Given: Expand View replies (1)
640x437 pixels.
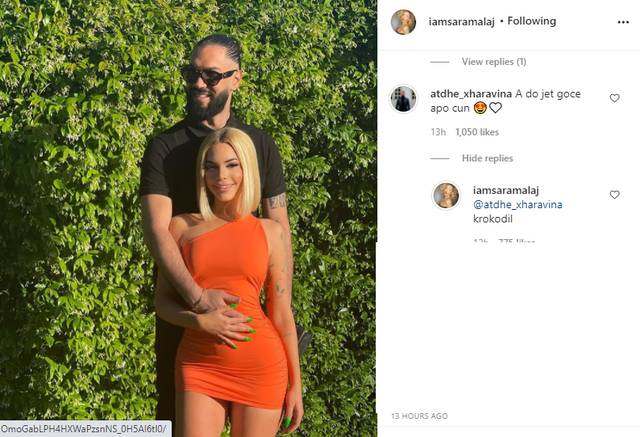Looking at the screenshot, I should (494, 62).
